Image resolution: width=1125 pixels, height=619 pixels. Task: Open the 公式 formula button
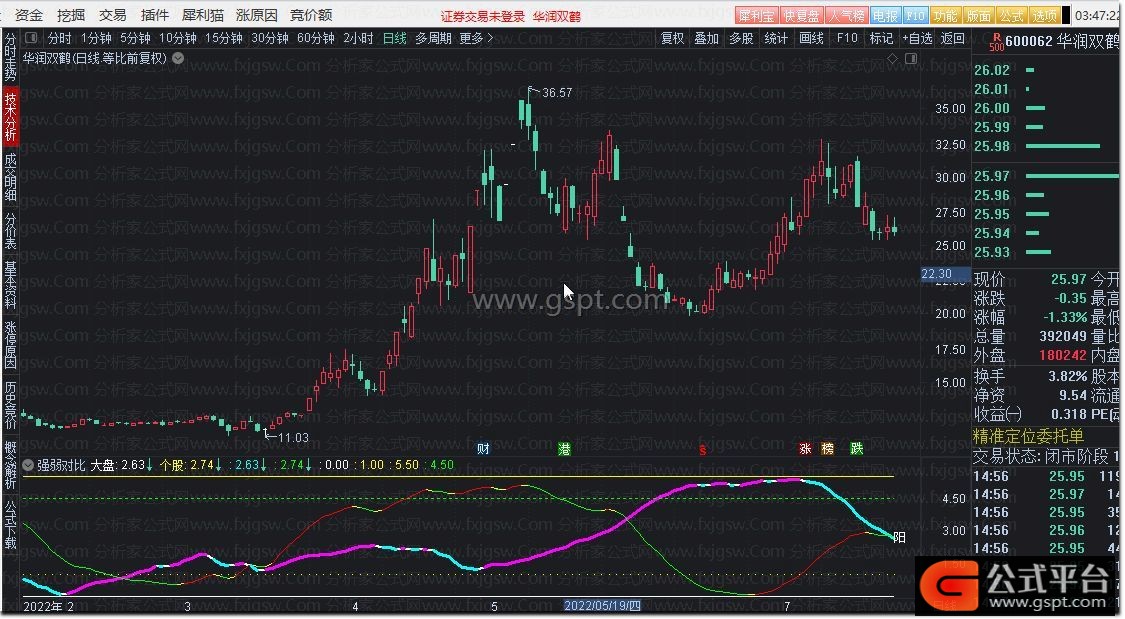pos(1012,16)
